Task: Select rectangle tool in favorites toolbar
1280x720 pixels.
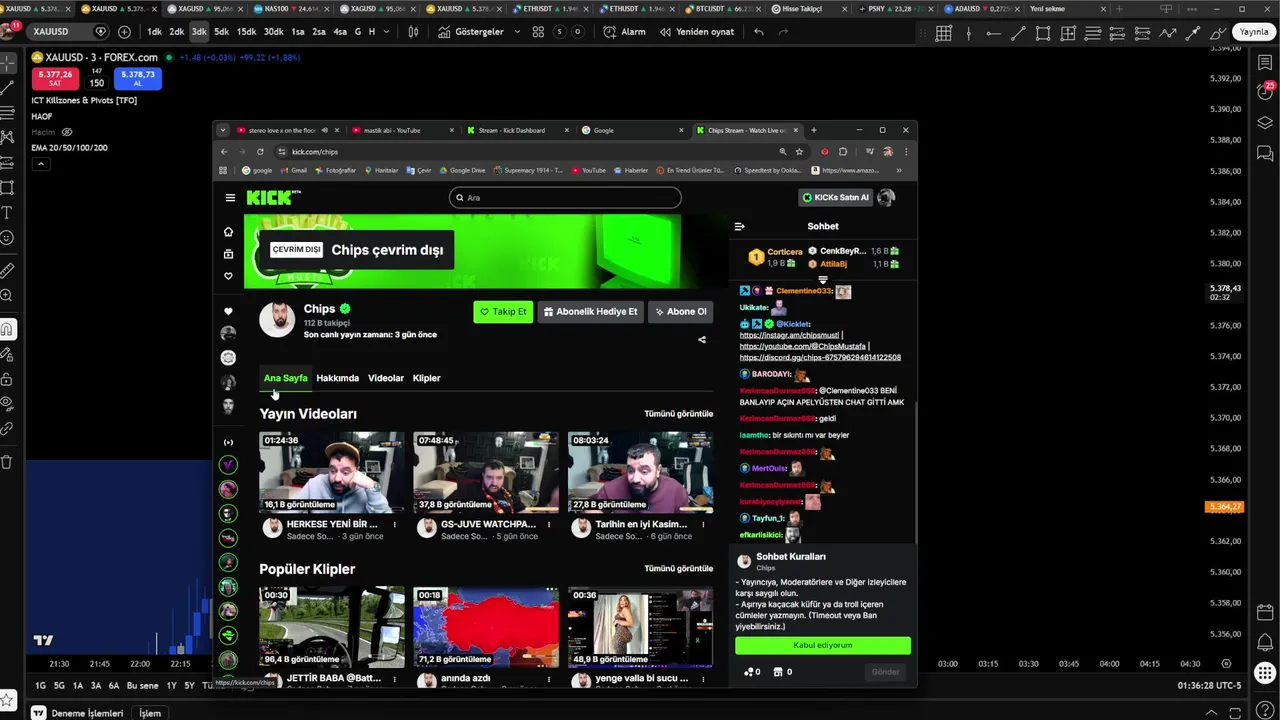Action: 1043,33
